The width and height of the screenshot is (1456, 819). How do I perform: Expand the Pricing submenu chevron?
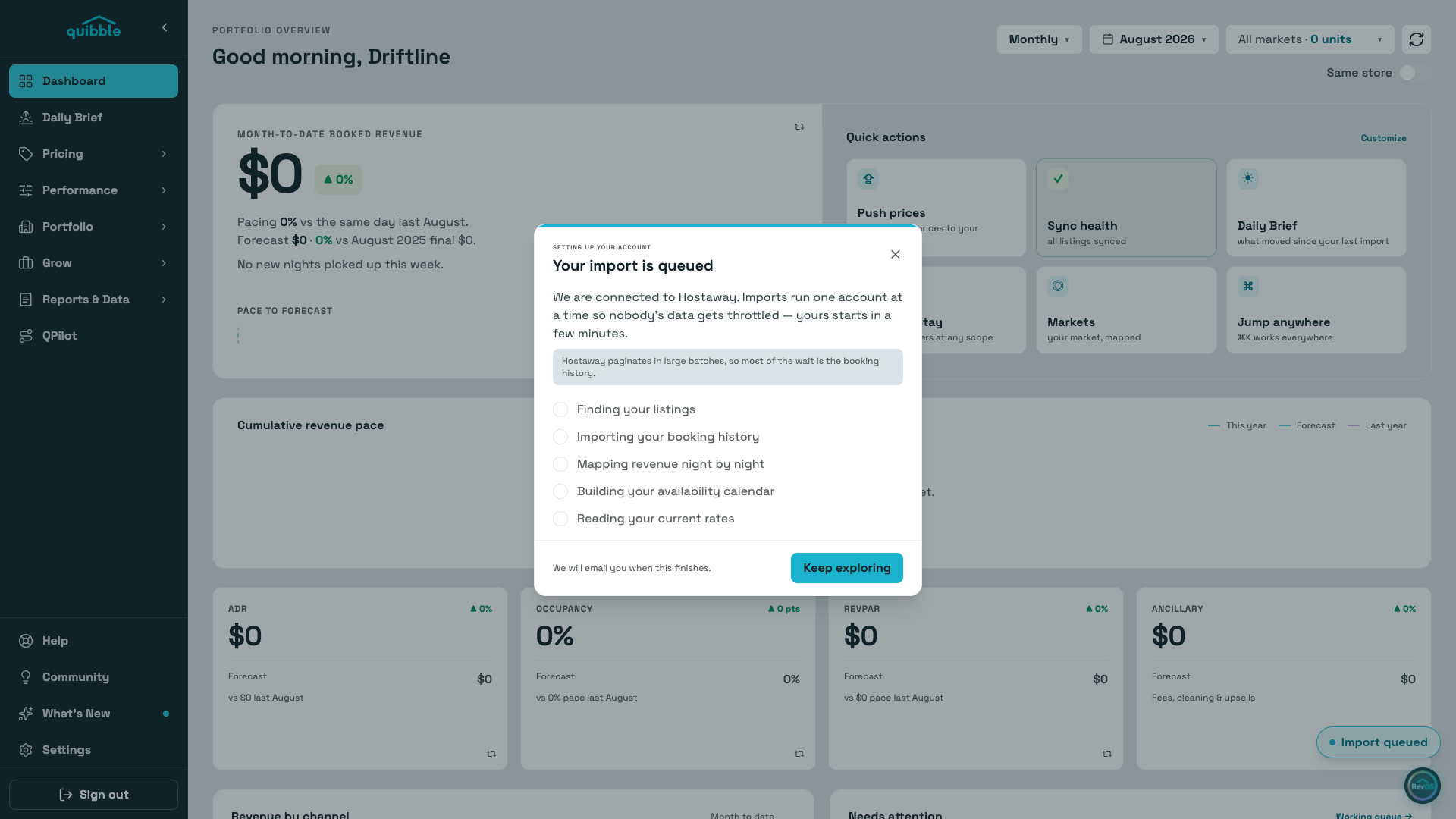(164, 154)
